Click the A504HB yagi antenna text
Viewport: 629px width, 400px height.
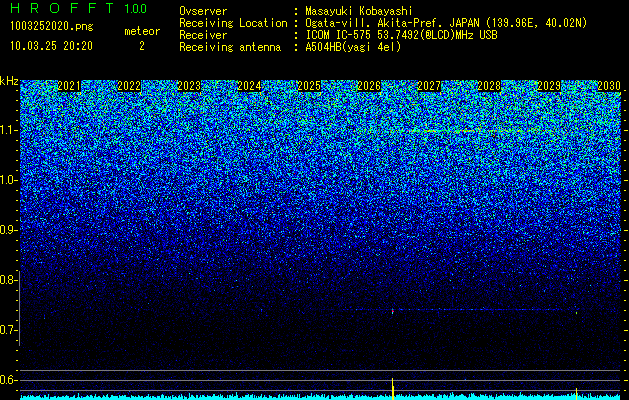point(353,47)
